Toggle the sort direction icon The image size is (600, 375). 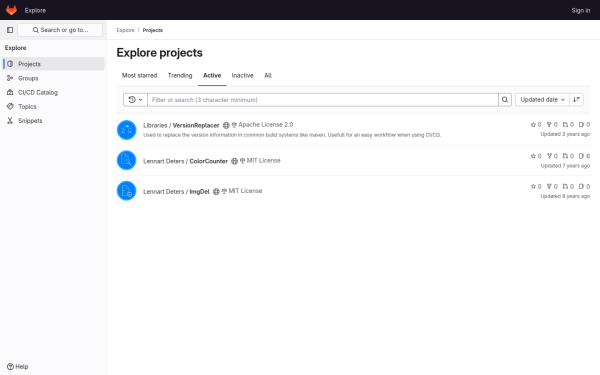(576, 100)
